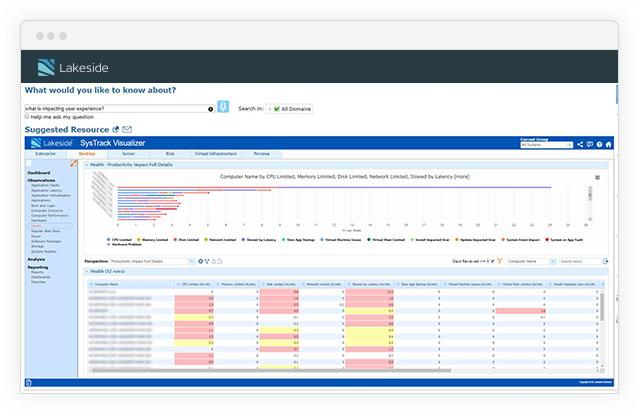This screenshot has width=639, height=414.
Task: Click the perspective undo arrow icon
Action: [x=214, y=261]
